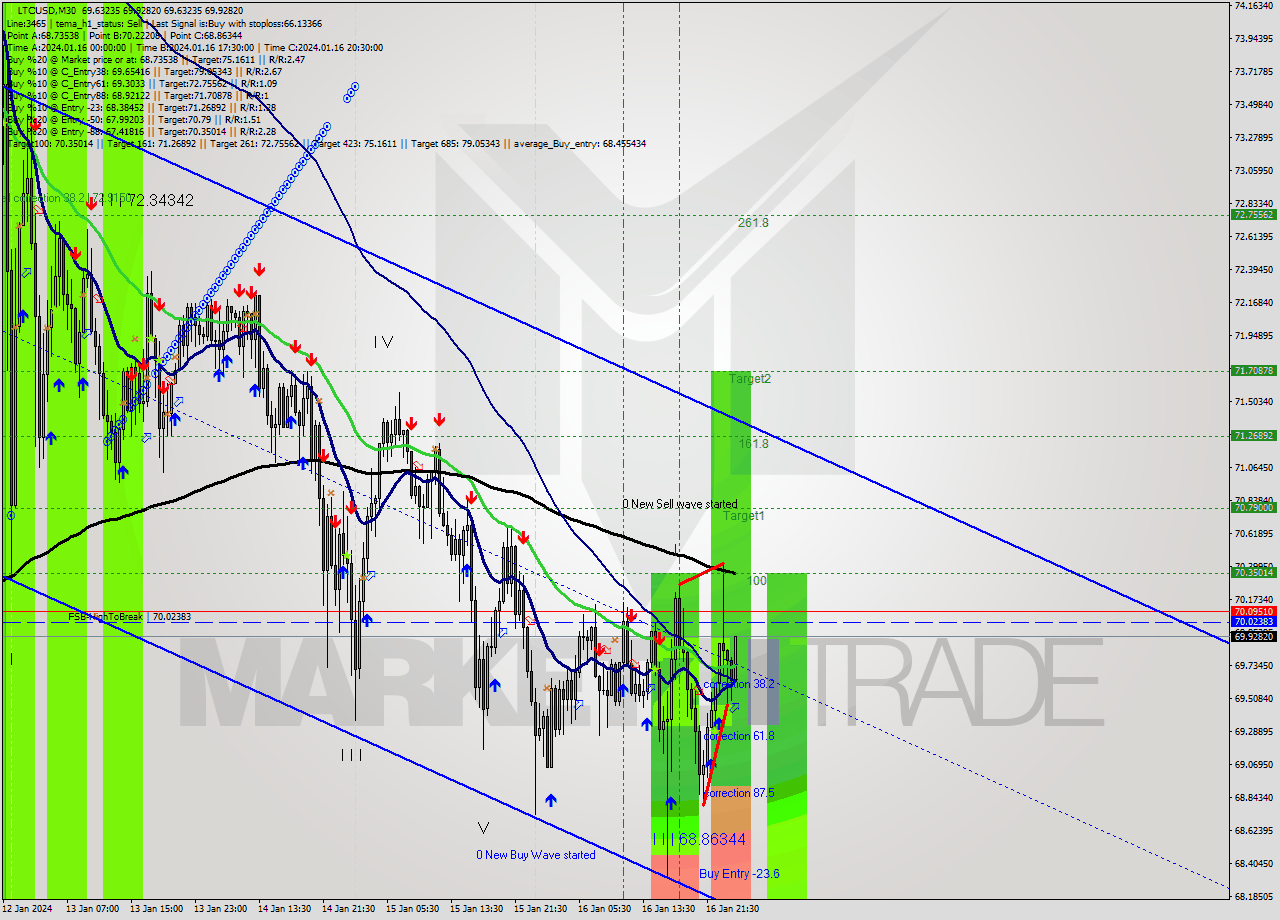
Task: Click the black 69.92820 current price tag
Action: pos(1254,636)
